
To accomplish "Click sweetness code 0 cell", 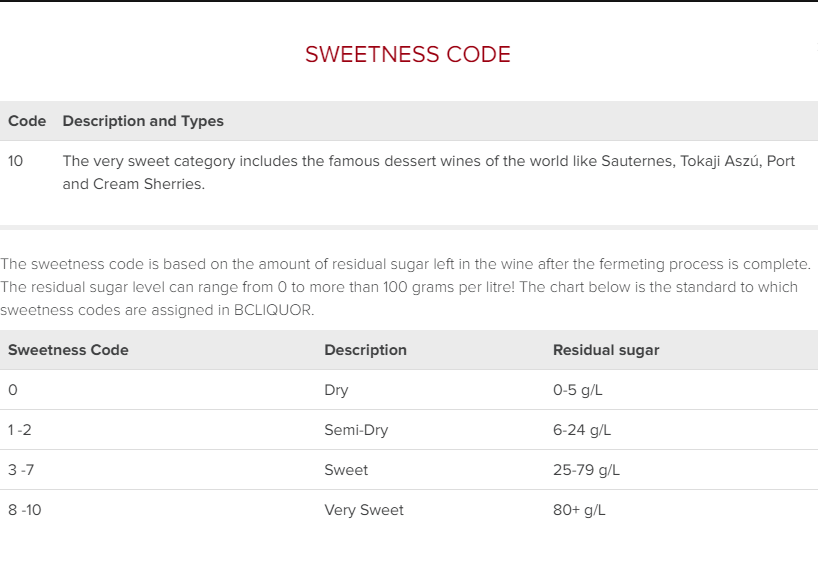I will tap(13, 390).
